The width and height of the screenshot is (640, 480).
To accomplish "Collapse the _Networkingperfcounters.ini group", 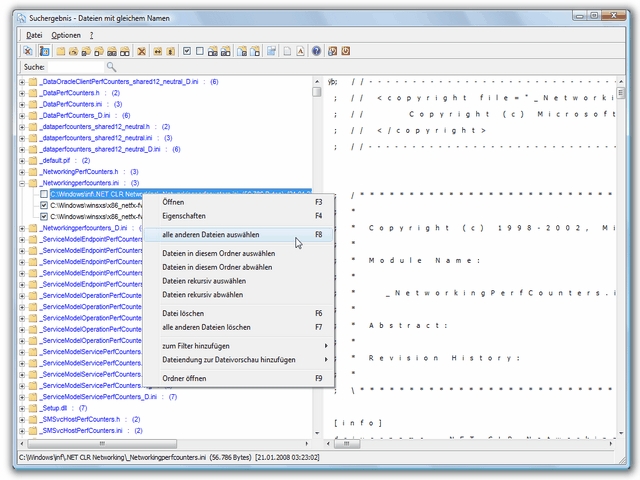I will coord(22,183).
